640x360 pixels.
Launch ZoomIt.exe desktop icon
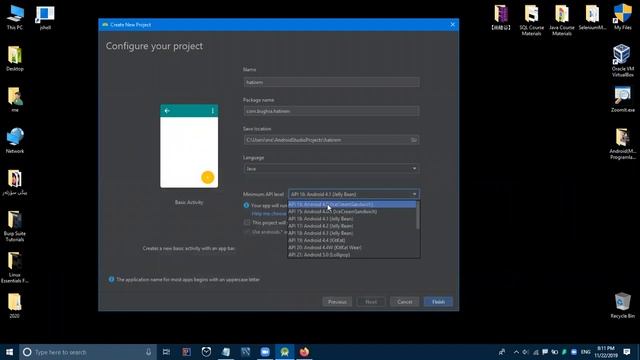(x=622, y=99)
